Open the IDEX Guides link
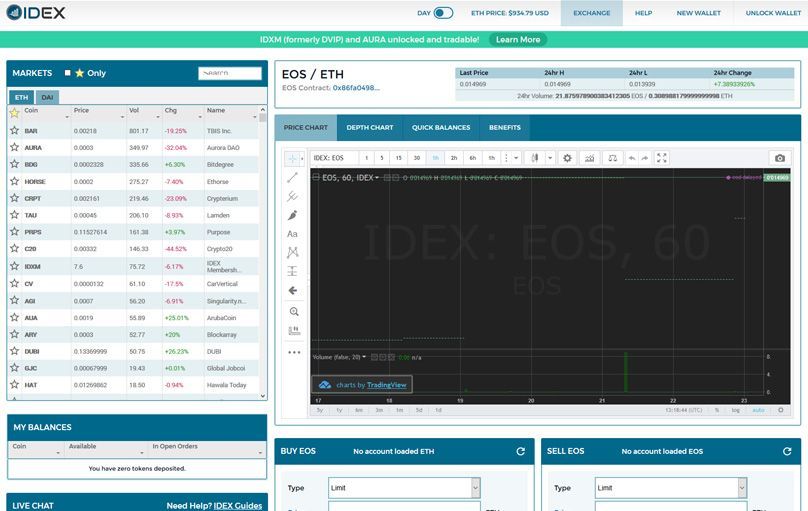The height and width of the screenshot is (511, 808). (x=238, y=506)
